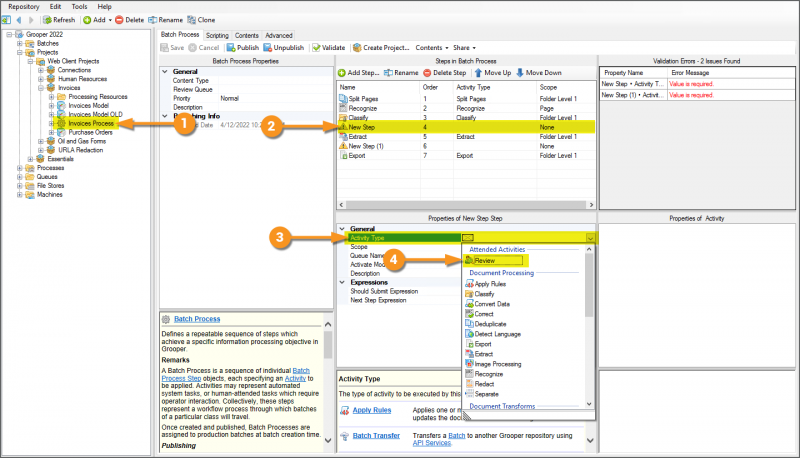
Task: Click the Publish icon
Action: 231,47
